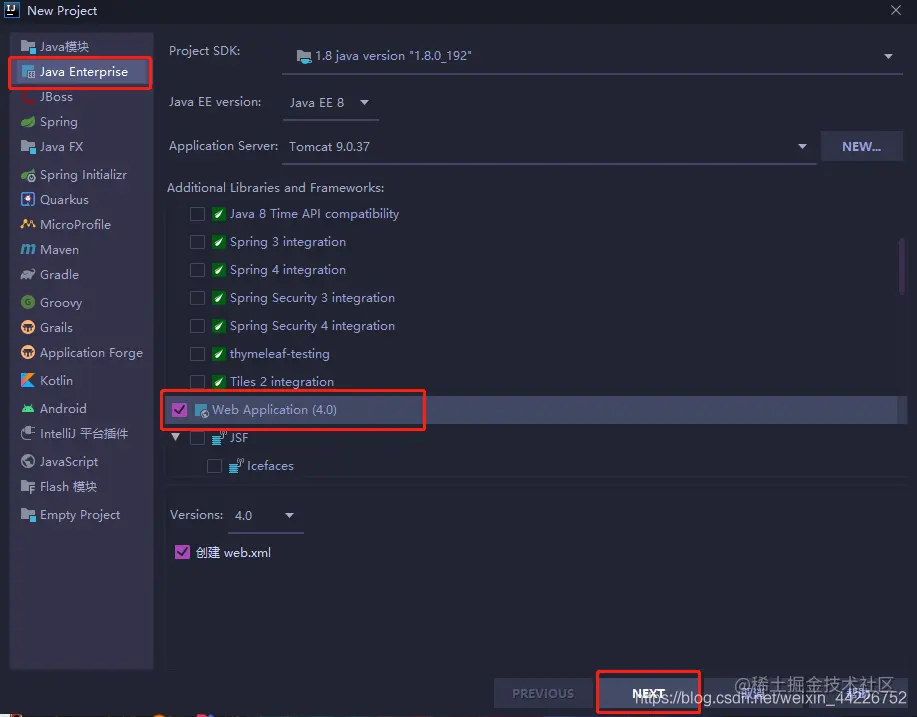Click the Java Enterprise icon
917x717 pixels.
click(28, 72)
